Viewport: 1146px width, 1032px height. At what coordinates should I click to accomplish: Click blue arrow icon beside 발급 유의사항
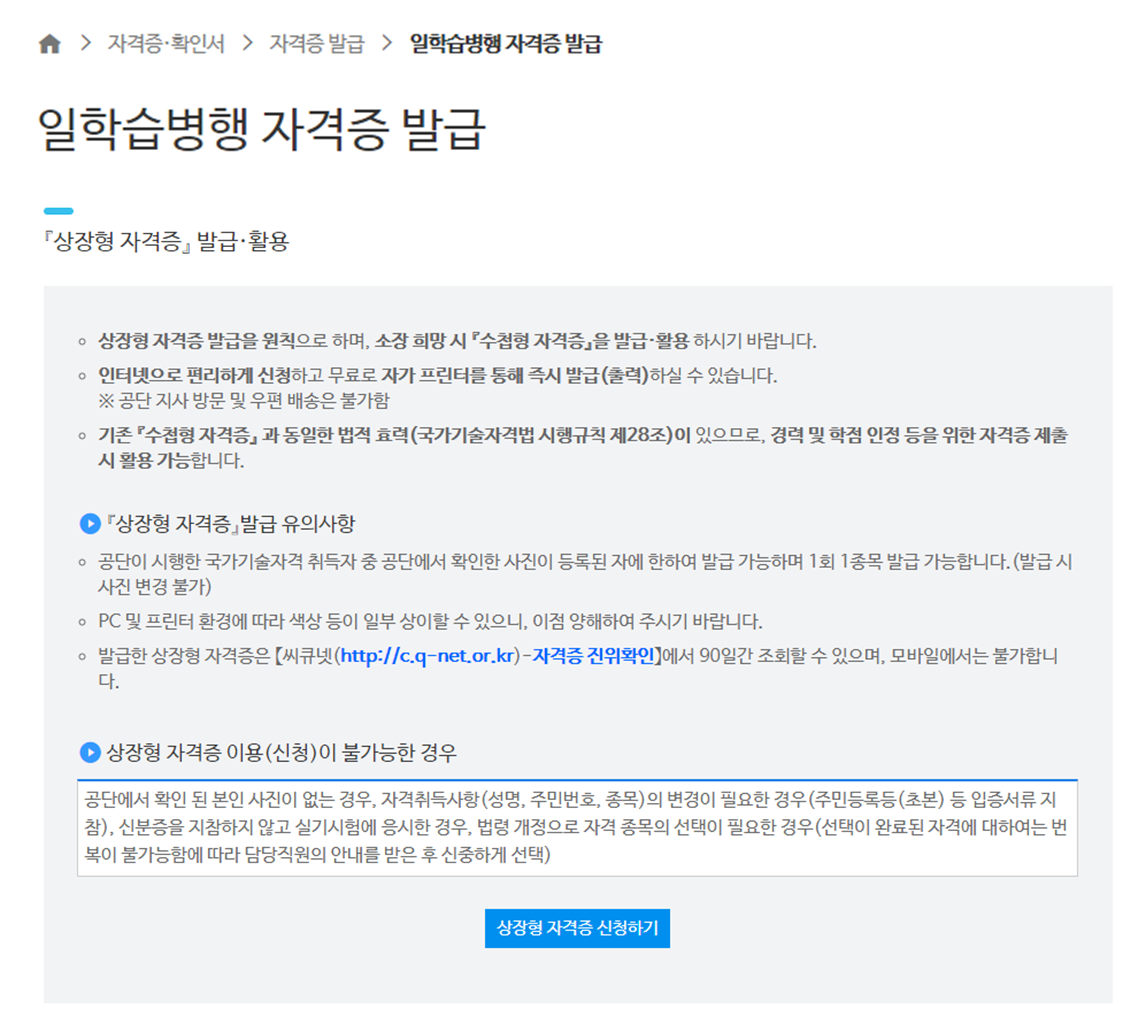click(x=90, y=524)
